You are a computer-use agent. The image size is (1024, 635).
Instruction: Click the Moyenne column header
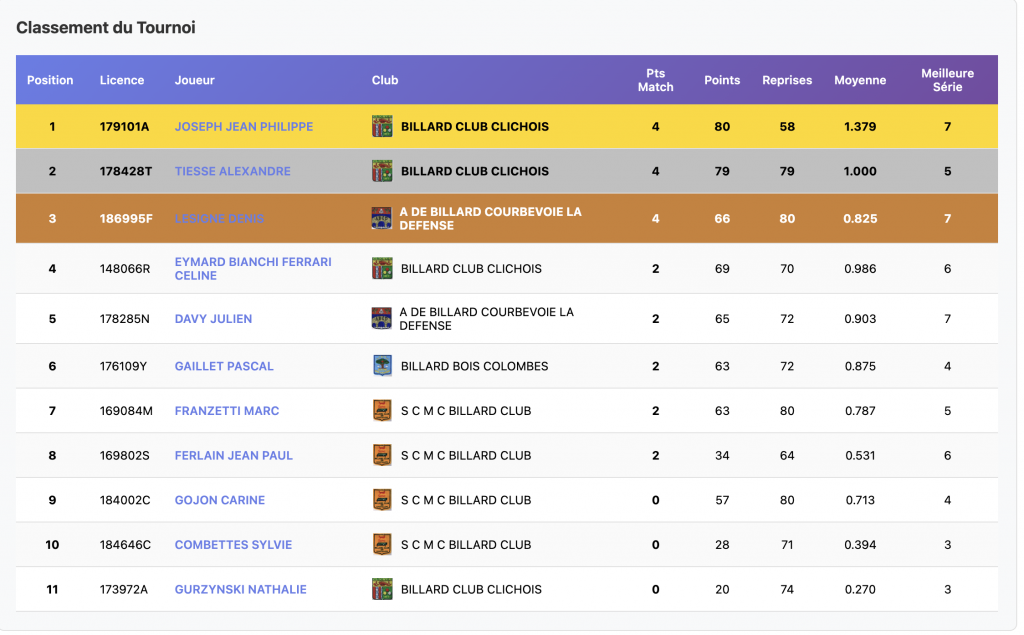pos(860,80)
